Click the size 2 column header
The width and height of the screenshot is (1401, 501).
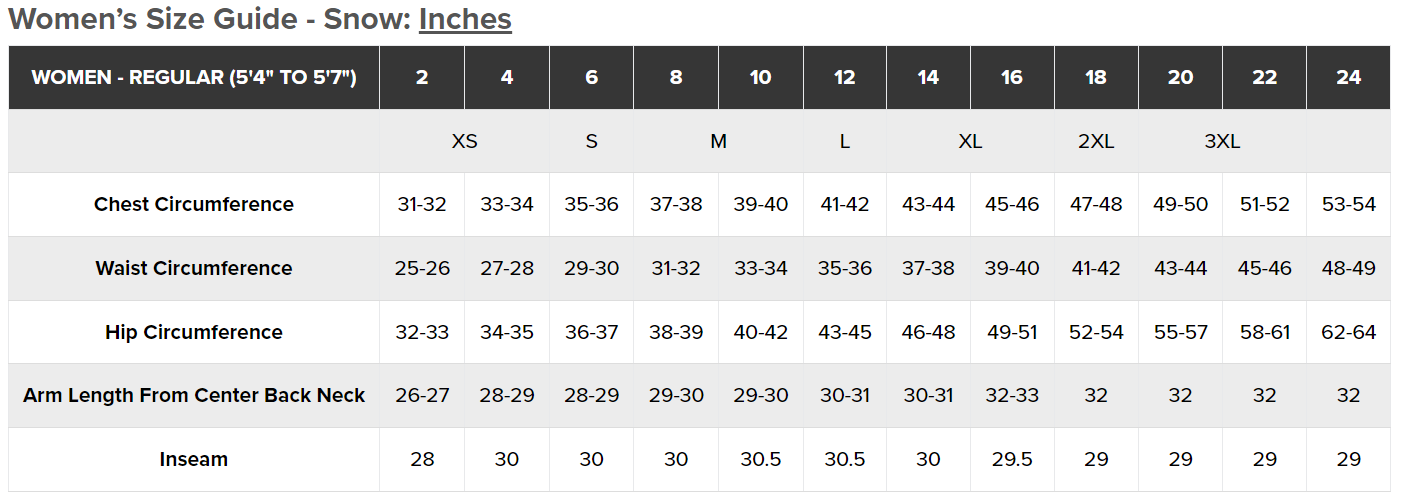[x=422, y=77]
